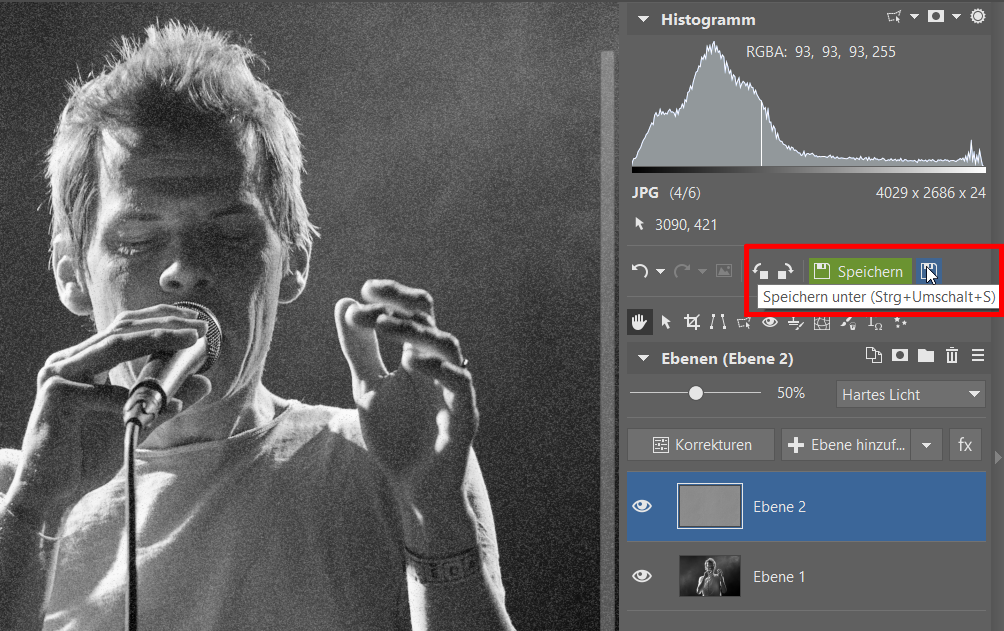Click the duplicate layer icon
The width and height of the screenshot is (1004, 631).
(x=873, y=355)
